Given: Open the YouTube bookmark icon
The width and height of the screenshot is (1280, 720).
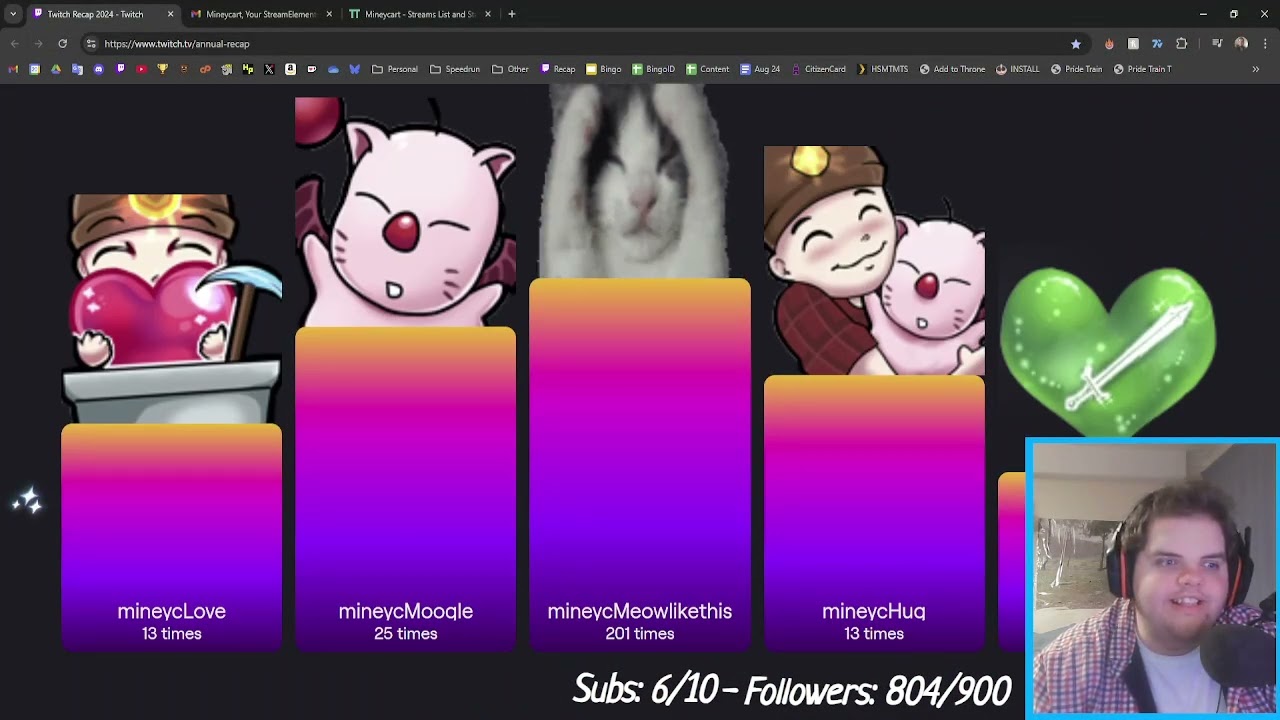Looking at the screenshot, I should click(141, 69).
